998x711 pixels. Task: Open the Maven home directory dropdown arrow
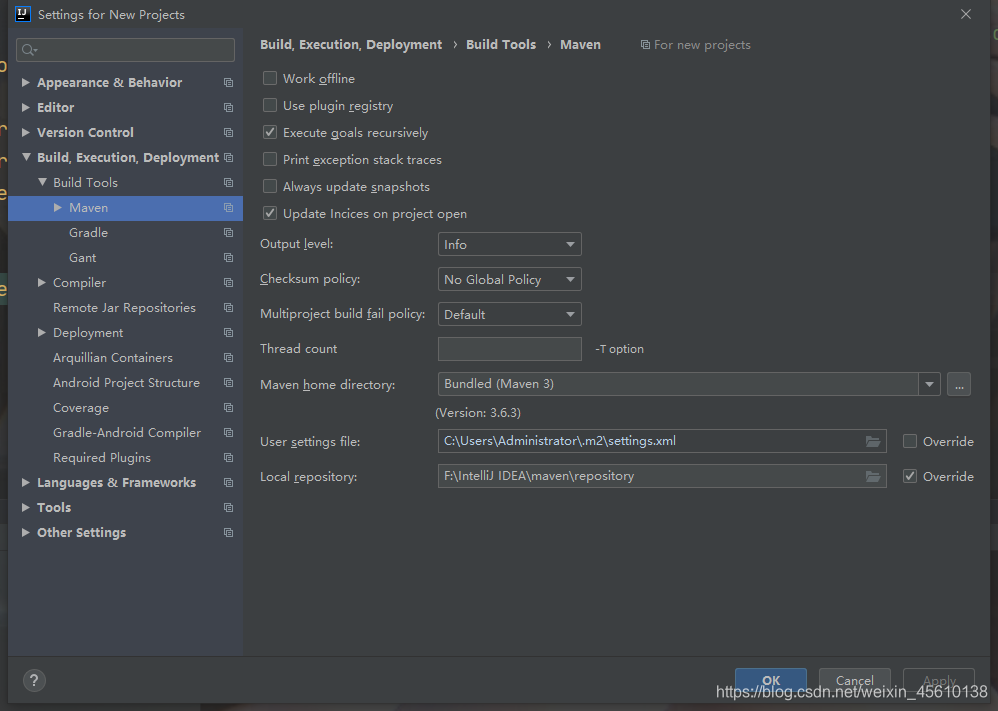929,384
